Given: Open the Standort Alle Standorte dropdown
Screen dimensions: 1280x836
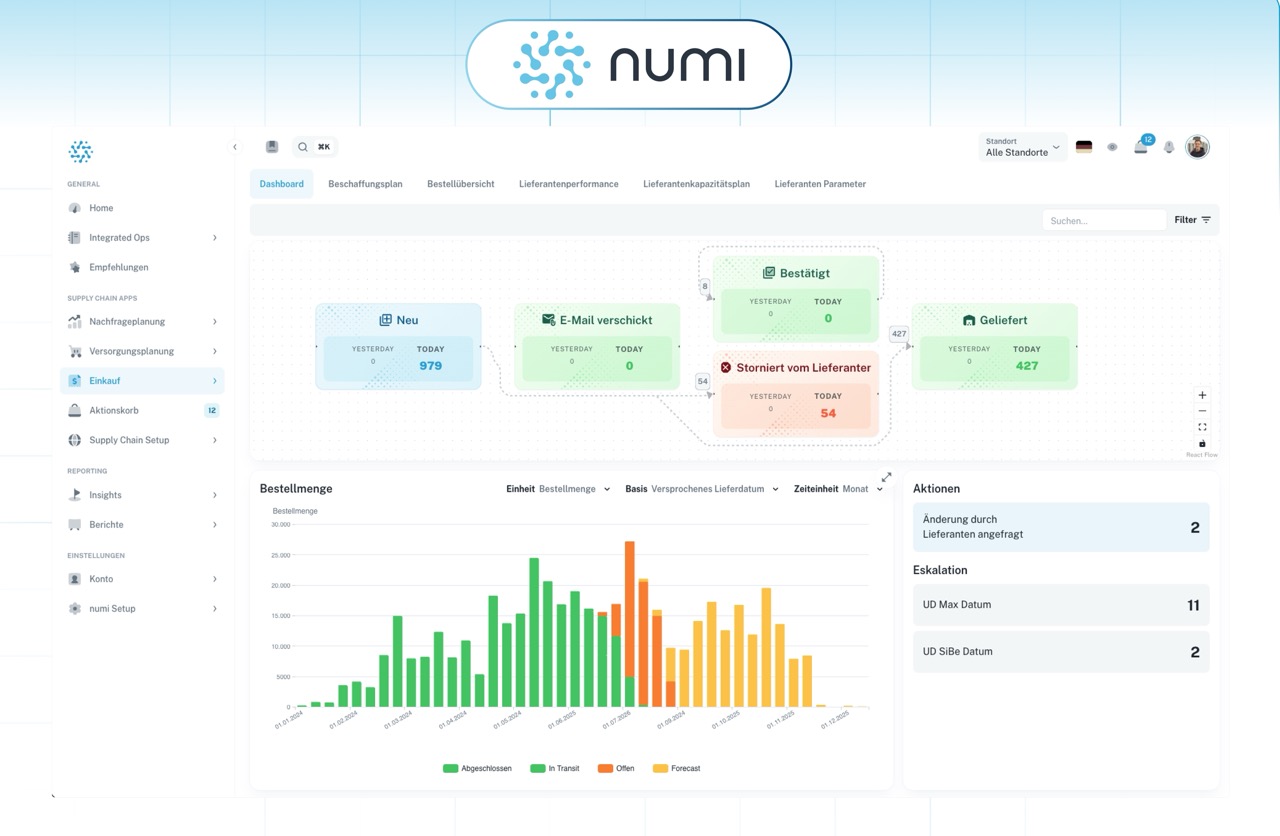Looking at the screenshot, I should pos(1023,147).
